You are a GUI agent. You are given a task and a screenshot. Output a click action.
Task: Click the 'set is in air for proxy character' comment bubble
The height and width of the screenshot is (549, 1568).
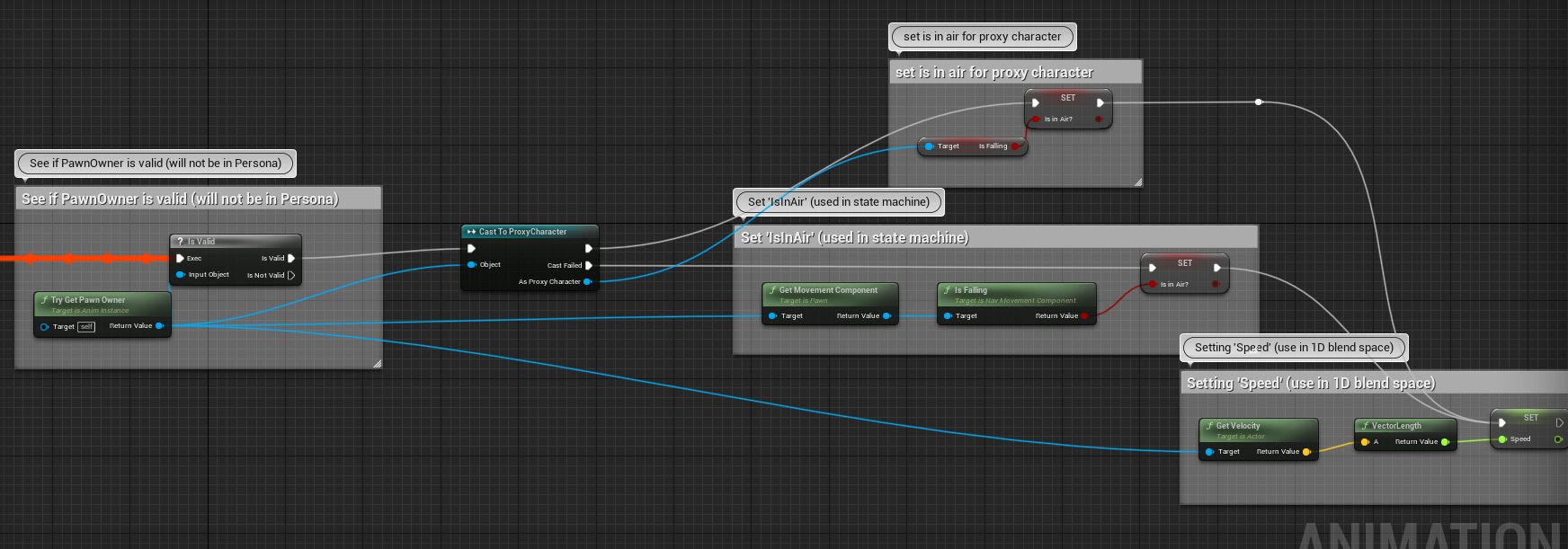[983, 37]
